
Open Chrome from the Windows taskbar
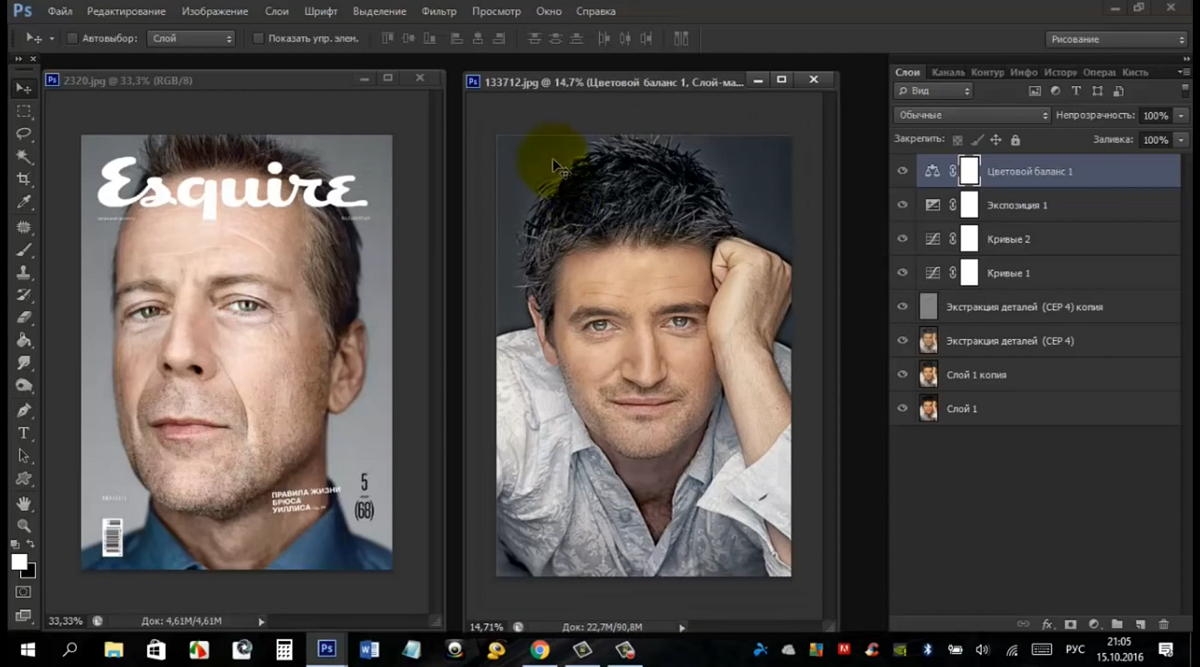tap(540, 650)
